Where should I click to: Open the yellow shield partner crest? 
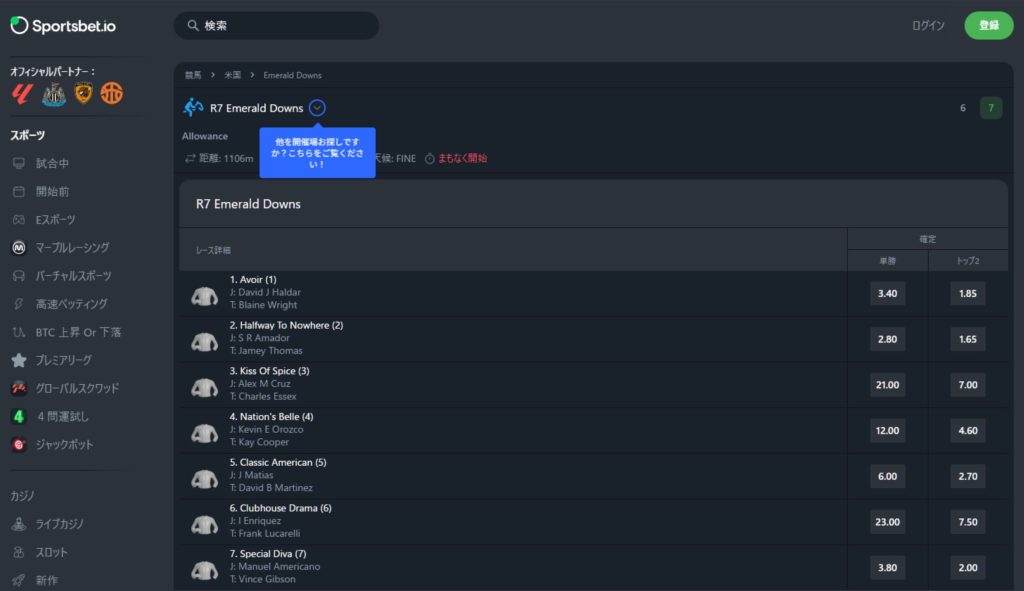coord(84,93)
